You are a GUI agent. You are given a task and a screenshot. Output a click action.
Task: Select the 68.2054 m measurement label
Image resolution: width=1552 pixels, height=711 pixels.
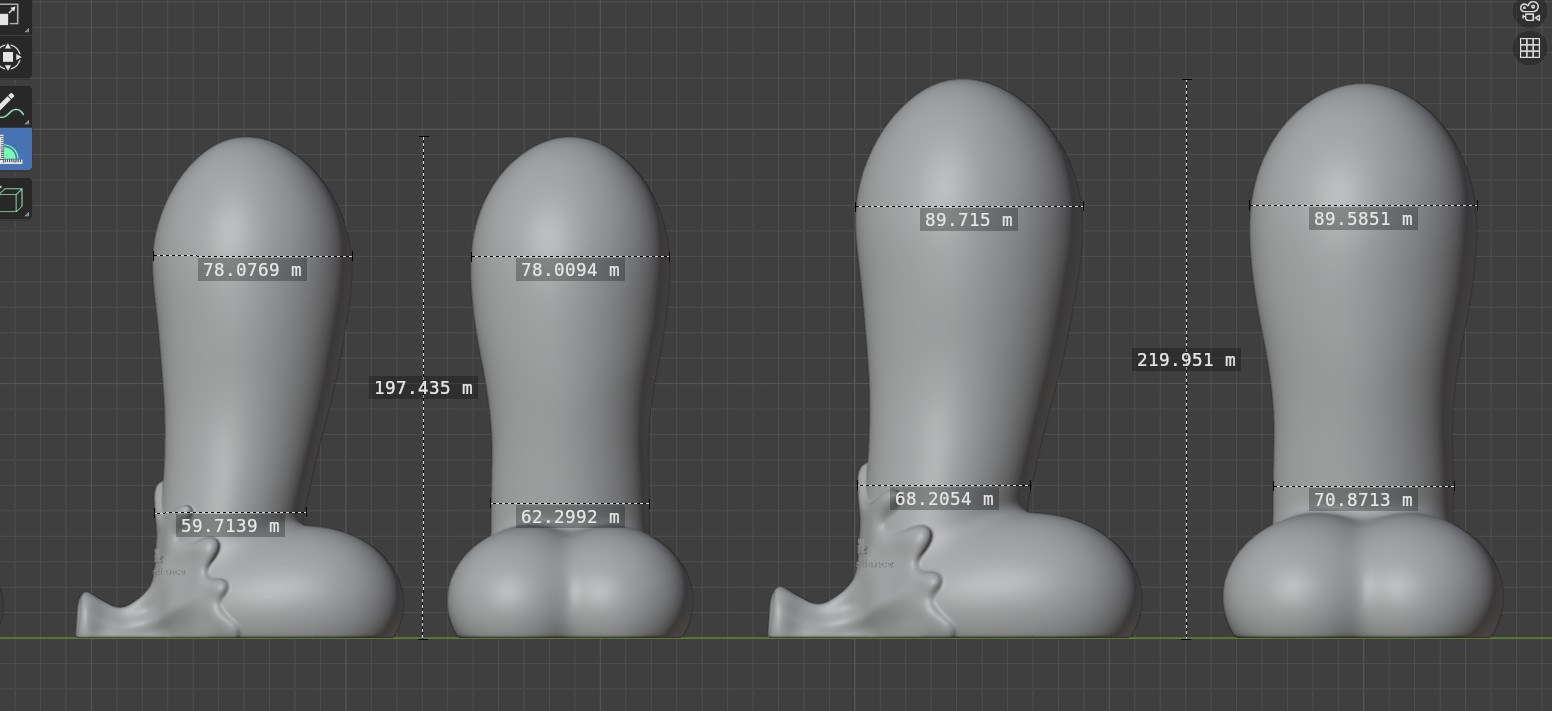coord(944,499)
